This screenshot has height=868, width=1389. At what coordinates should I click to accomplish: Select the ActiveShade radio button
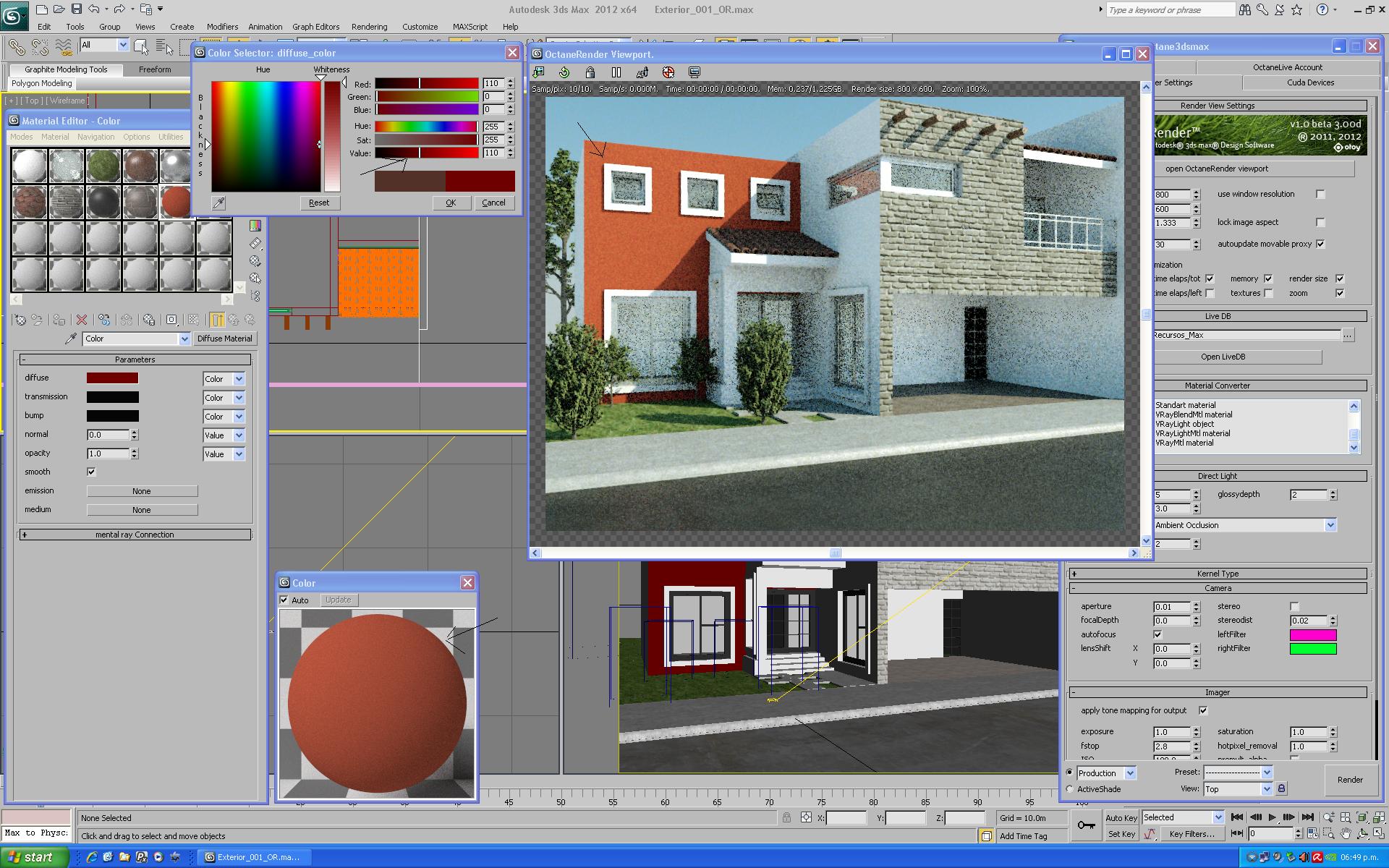coord(1070,789)
